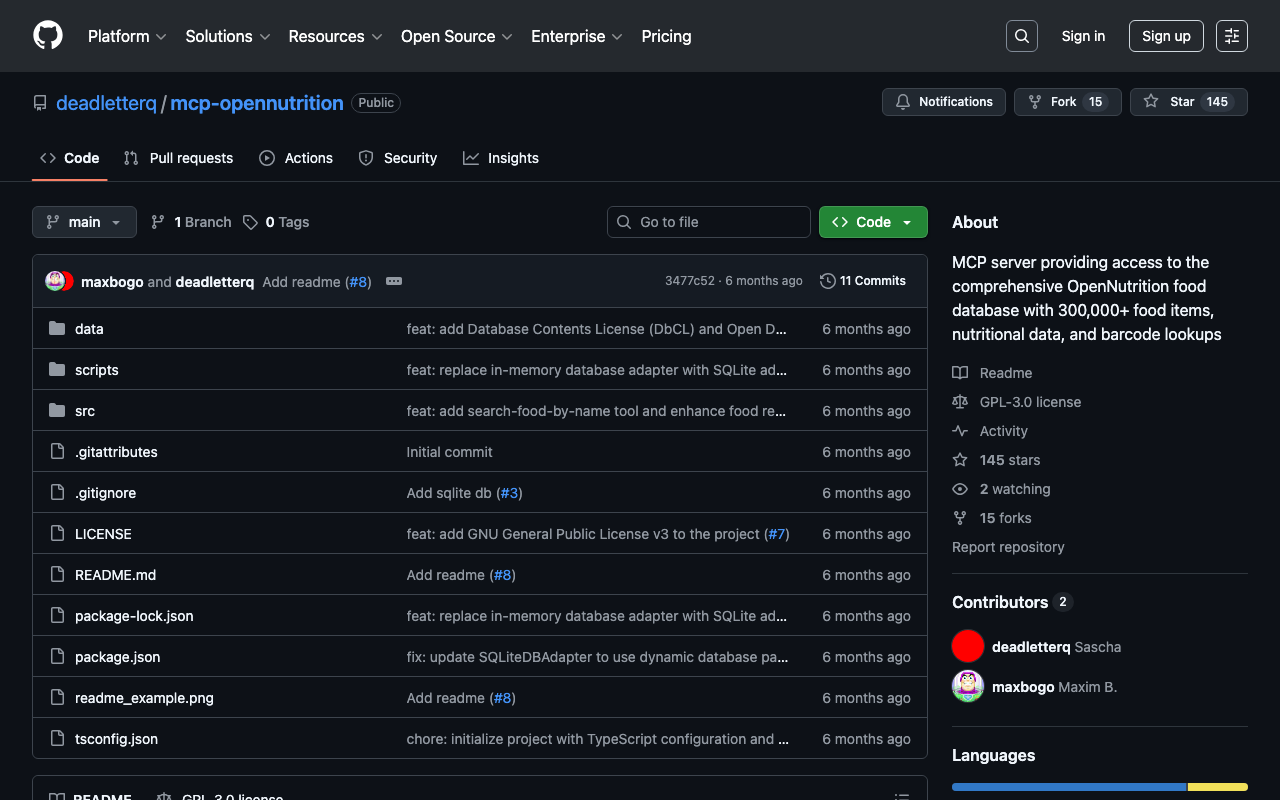This screenshot has width=1280, height=800.
Task: Expand the commit message ellipsis icon
Action: tap(394, 281)
